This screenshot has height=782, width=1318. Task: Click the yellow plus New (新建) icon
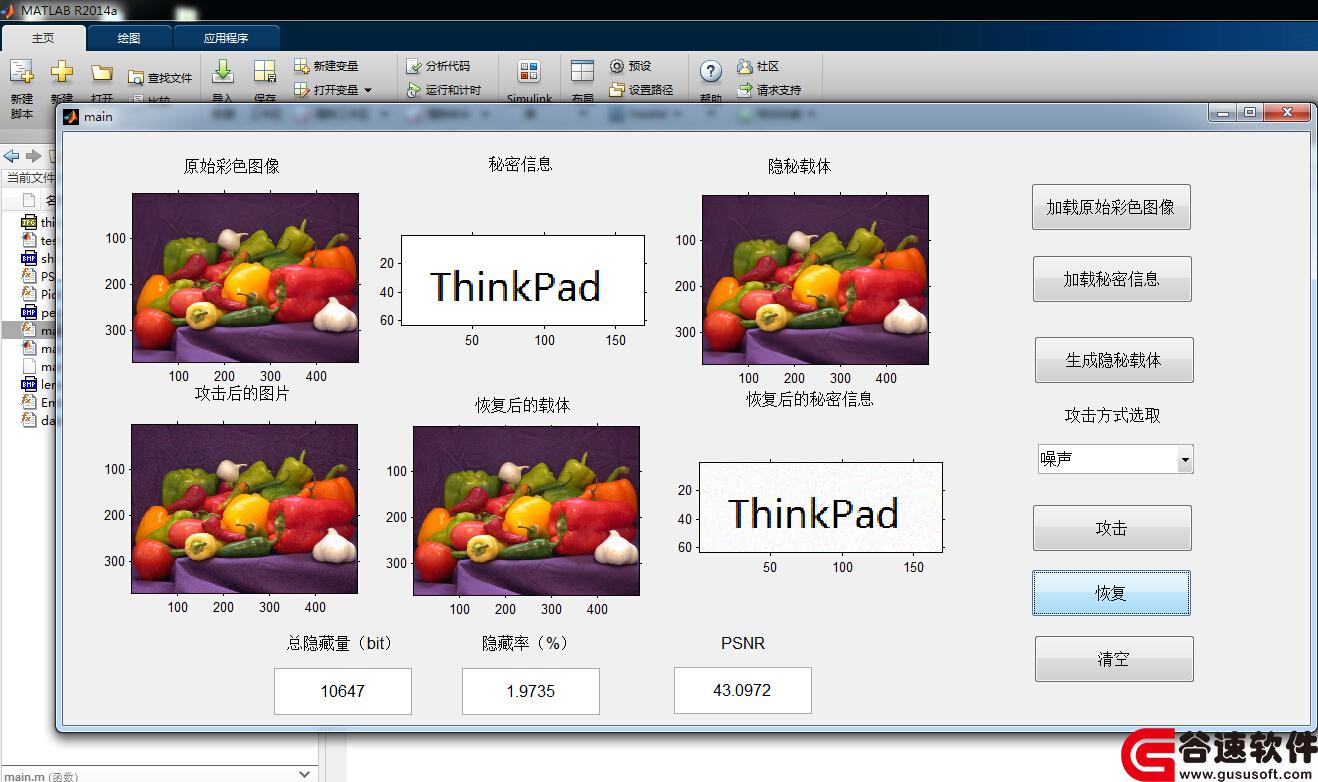(x=62, y=72)
